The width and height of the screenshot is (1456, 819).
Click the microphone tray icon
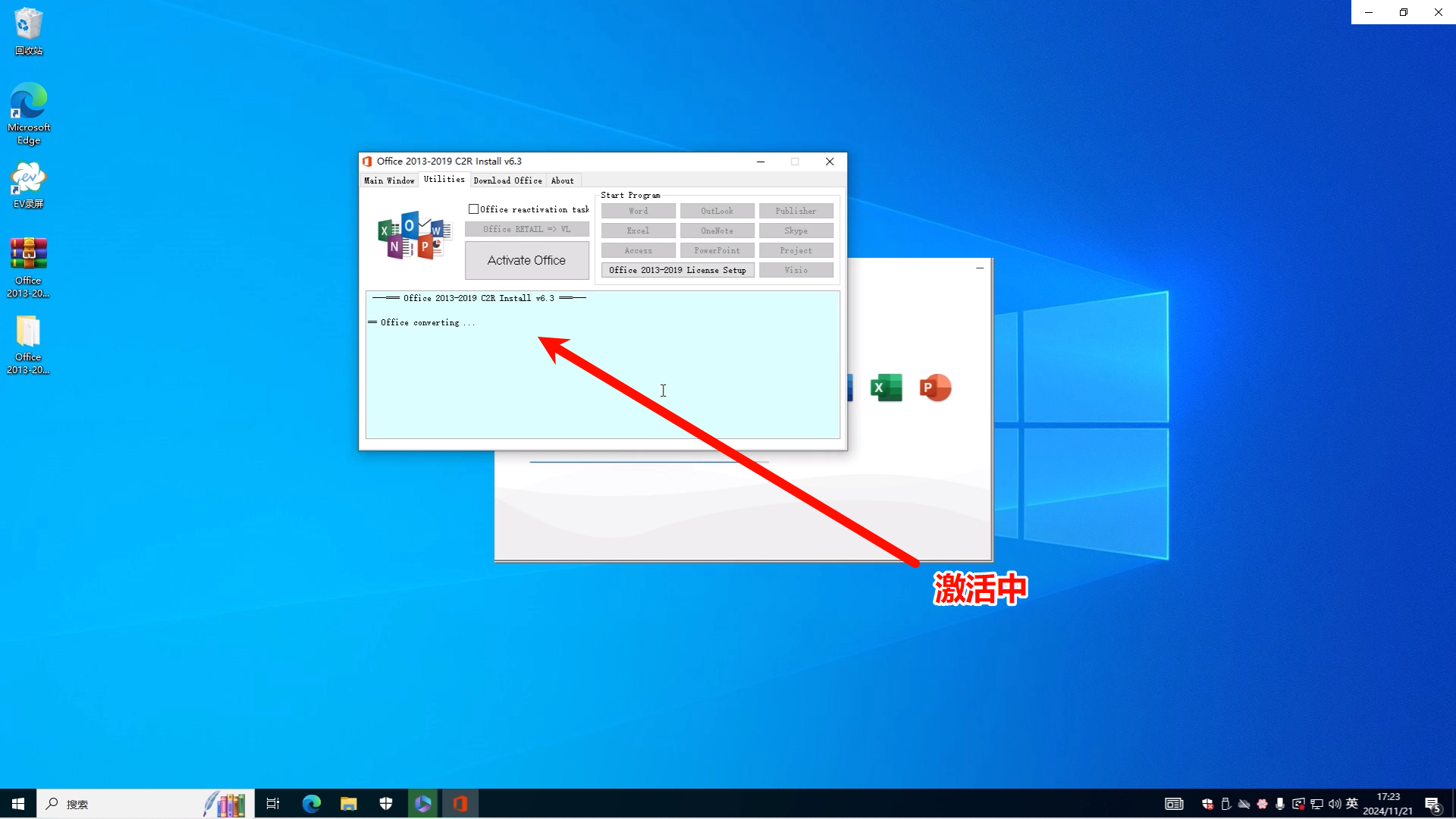1280,804
